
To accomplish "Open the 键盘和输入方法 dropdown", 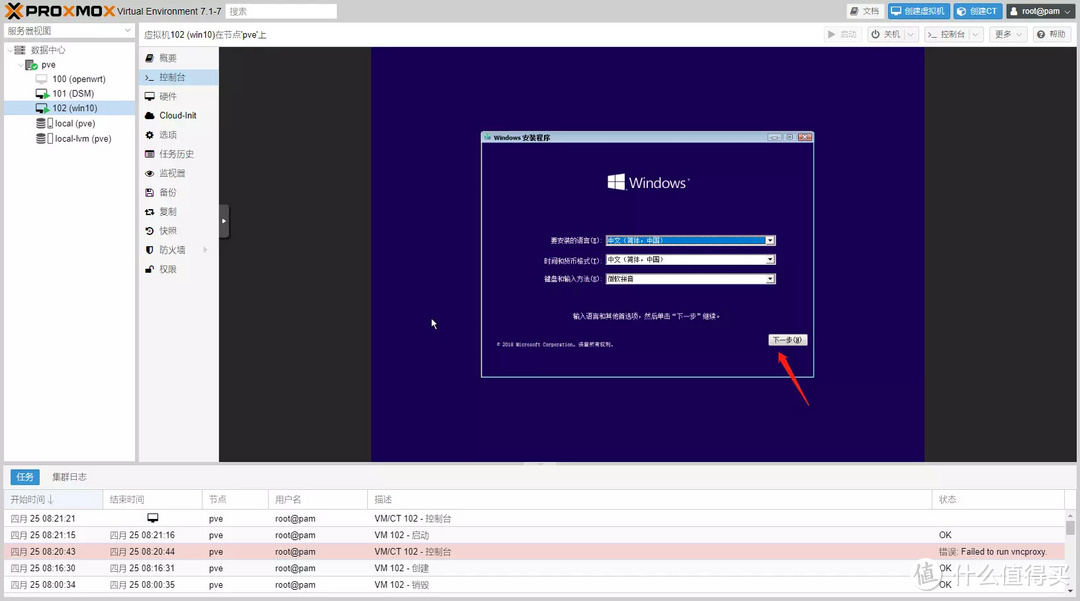I will pyautogui.click(x=690, y=279).
